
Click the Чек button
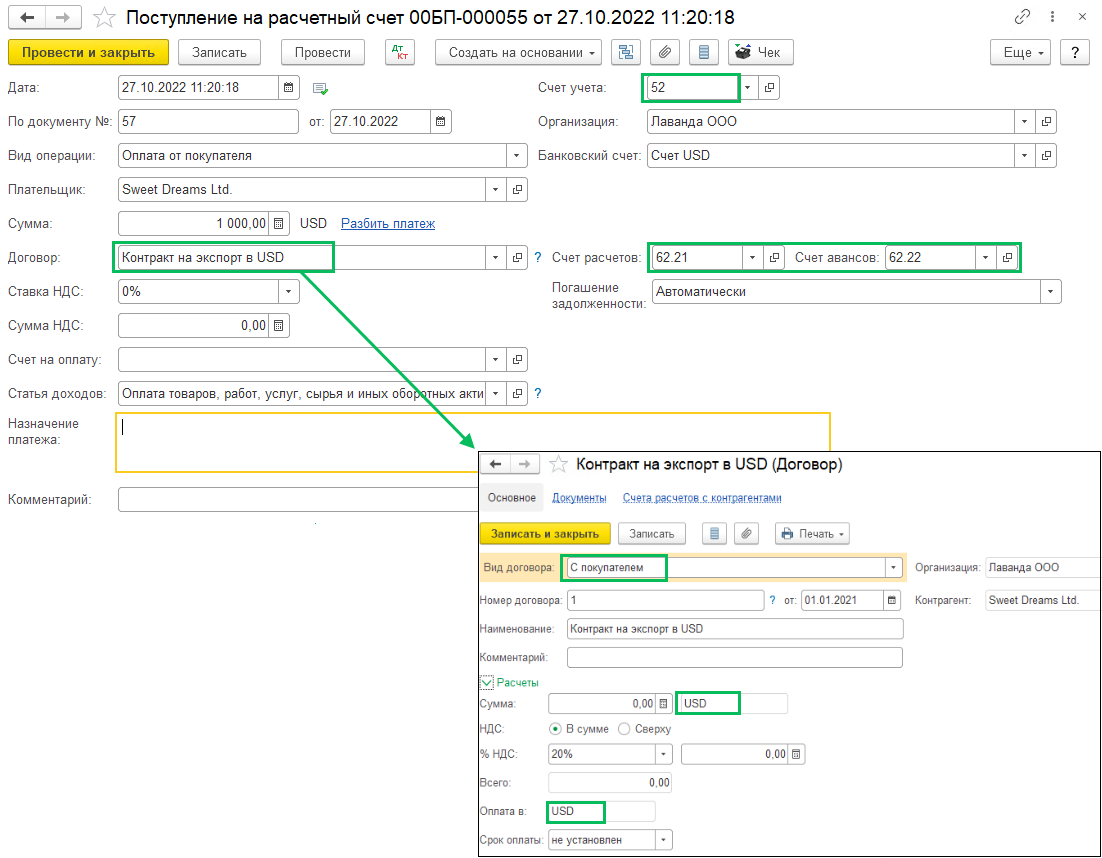[761, 52]
